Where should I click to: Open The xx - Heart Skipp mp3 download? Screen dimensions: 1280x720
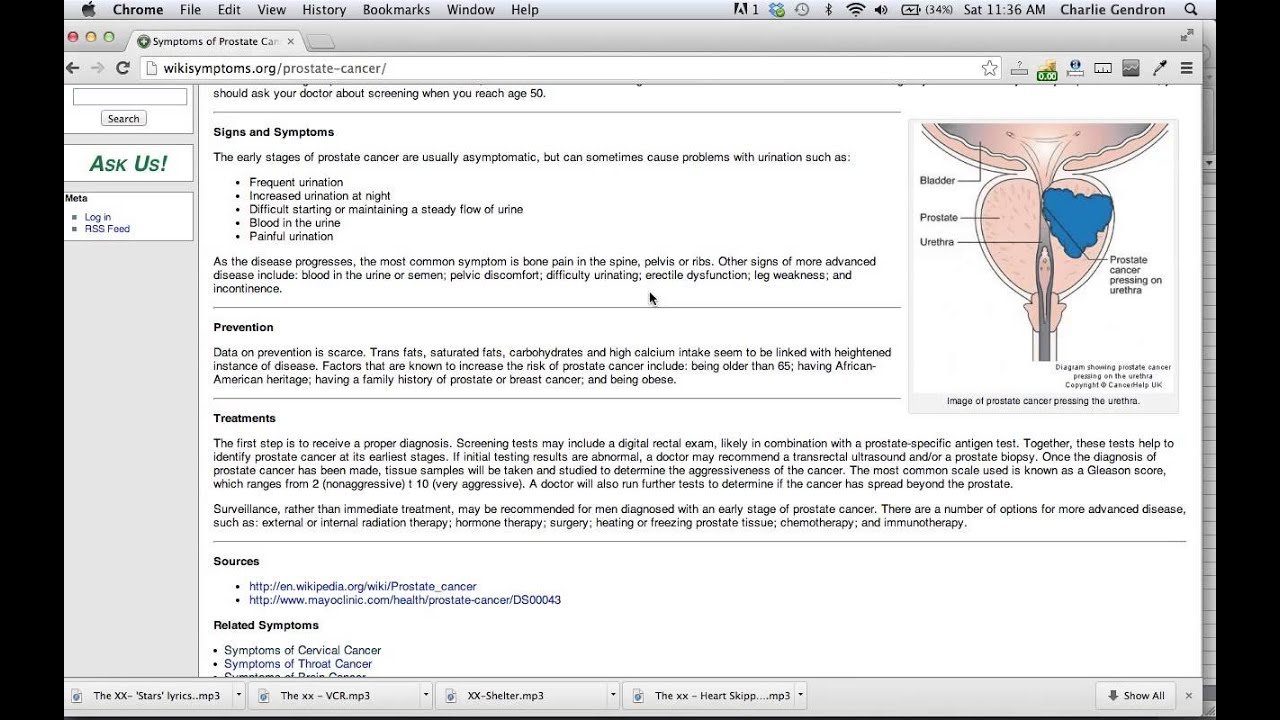(x=710, y=696)
